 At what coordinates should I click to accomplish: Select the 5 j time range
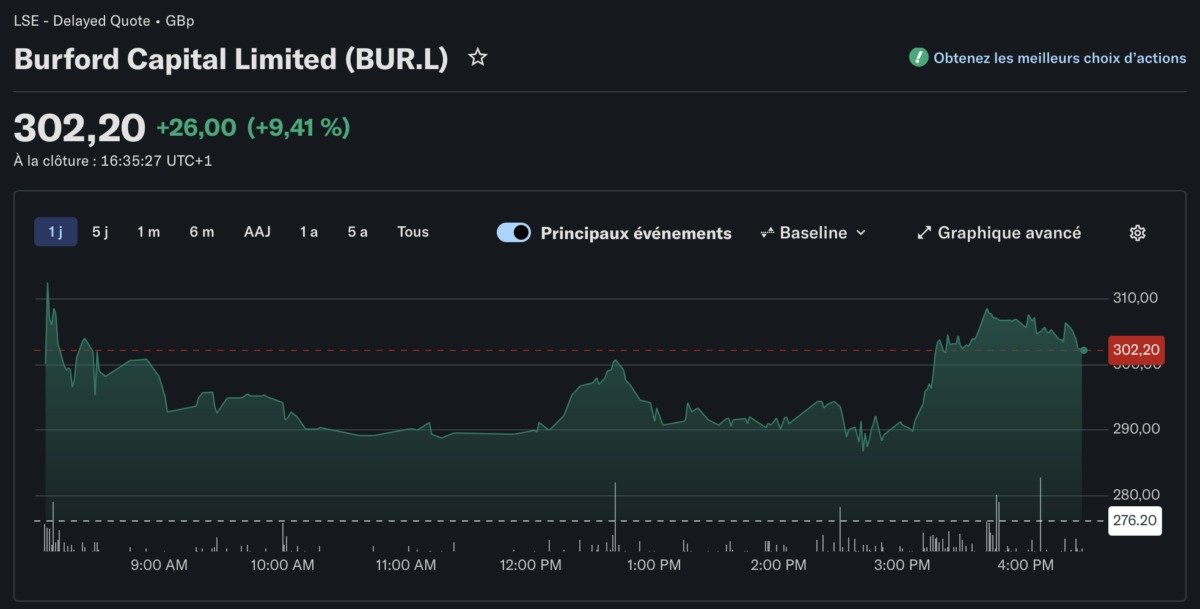(100, 232)
